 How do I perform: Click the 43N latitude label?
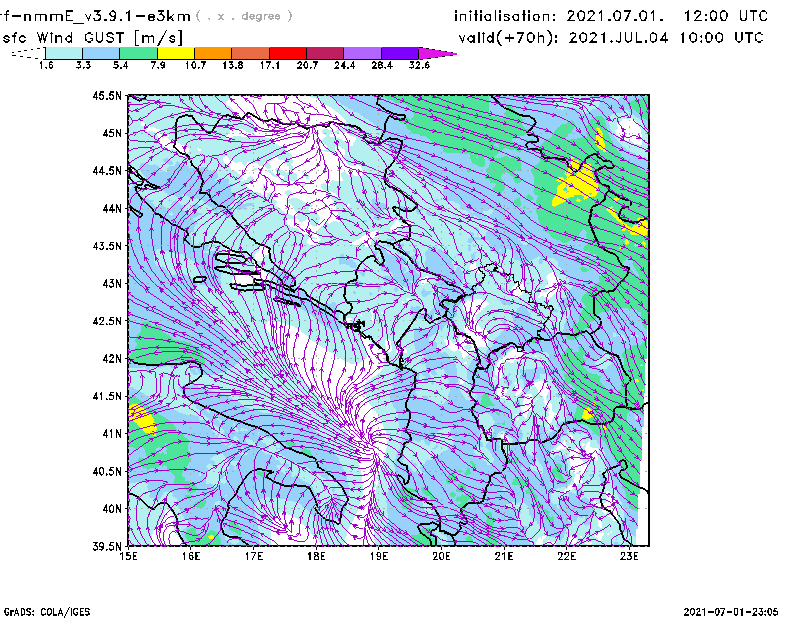[112, 283]
